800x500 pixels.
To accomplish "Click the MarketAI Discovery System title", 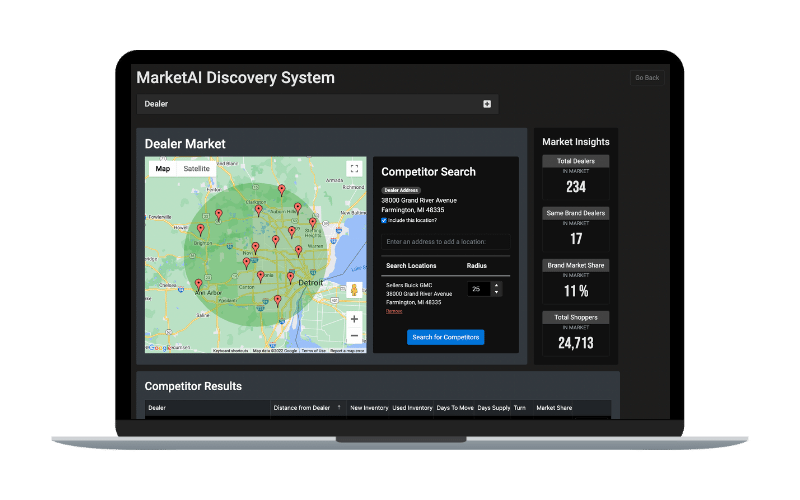I will [x=235, y=78].
